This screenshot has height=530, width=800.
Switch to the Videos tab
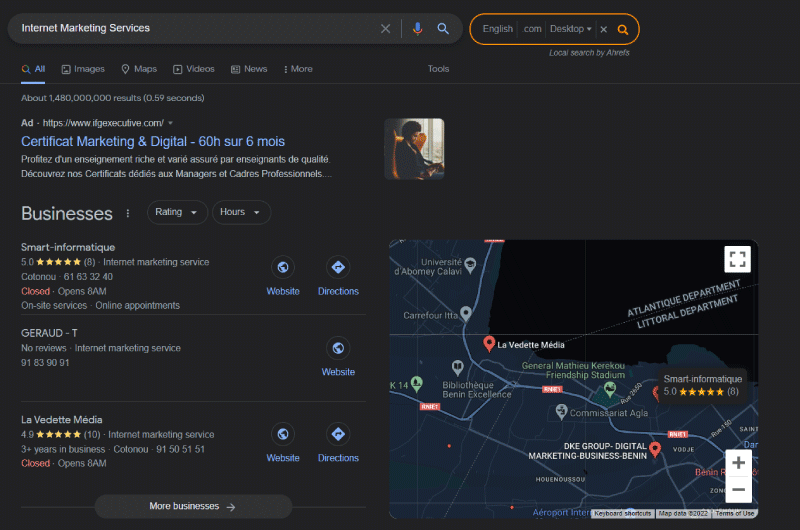point(194,69)
